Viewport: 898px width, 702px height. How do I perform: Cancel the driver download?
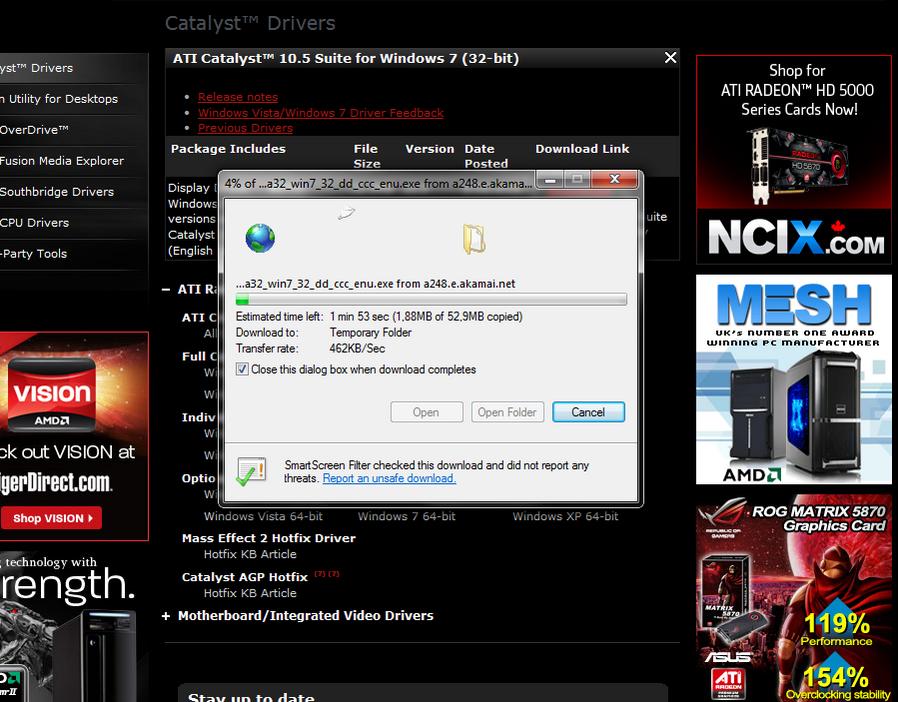point(588,412)
